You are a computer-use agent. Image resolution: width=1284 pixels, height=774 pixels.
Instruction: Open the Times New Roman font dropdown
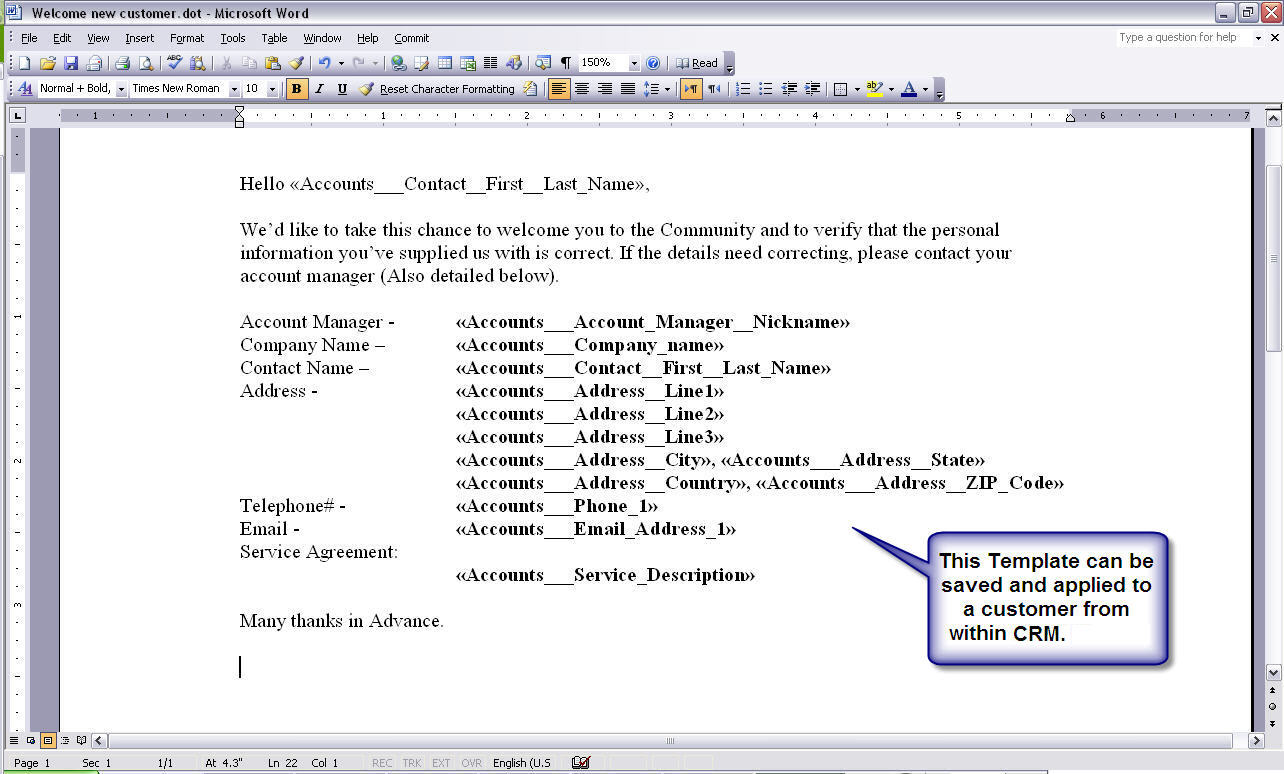click(234, 89)
